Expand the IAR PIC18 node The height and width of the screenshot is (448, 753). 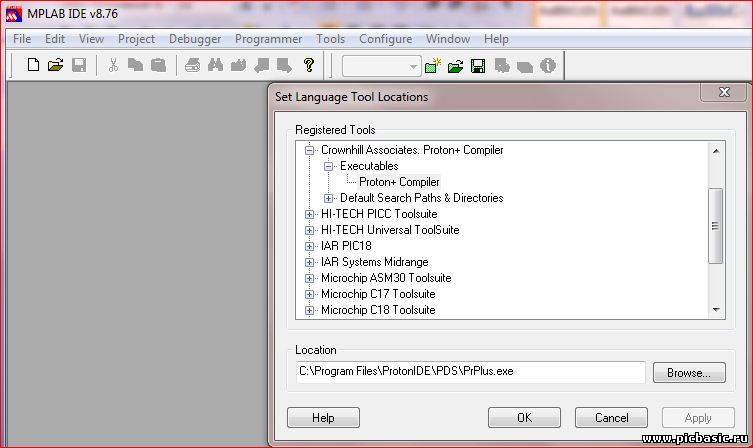(x=310, y=246)
